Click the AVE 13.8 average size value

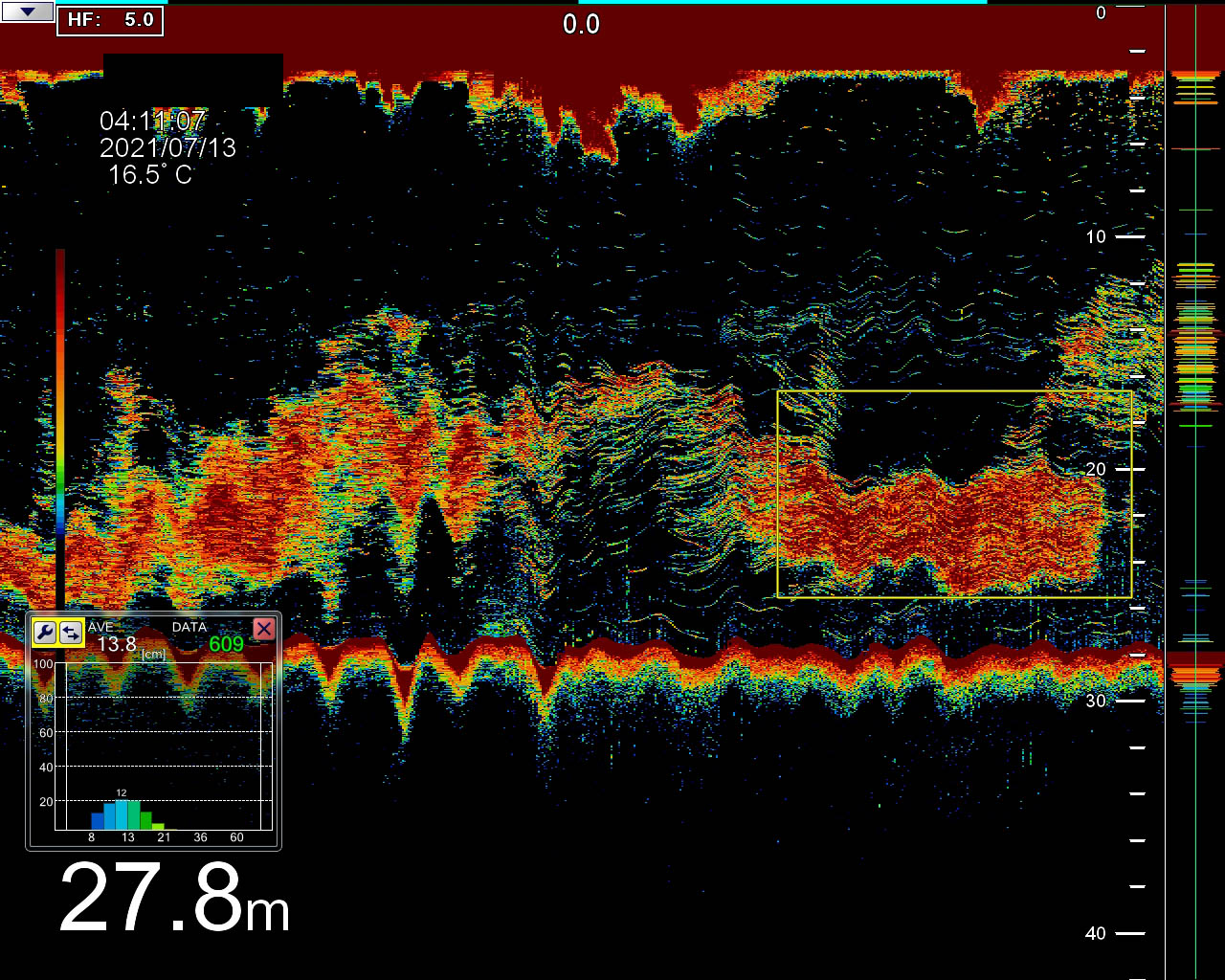pos(116,644)
